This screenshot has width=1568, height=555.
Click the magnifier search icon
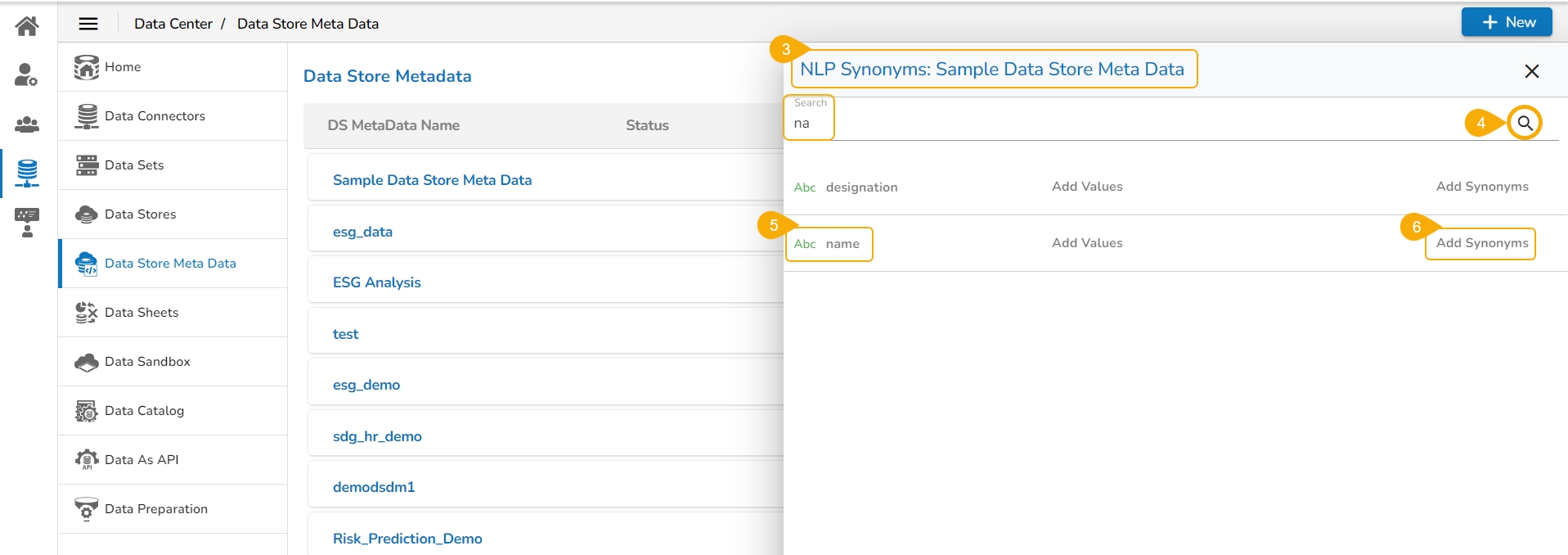[x=1525, y=124]
